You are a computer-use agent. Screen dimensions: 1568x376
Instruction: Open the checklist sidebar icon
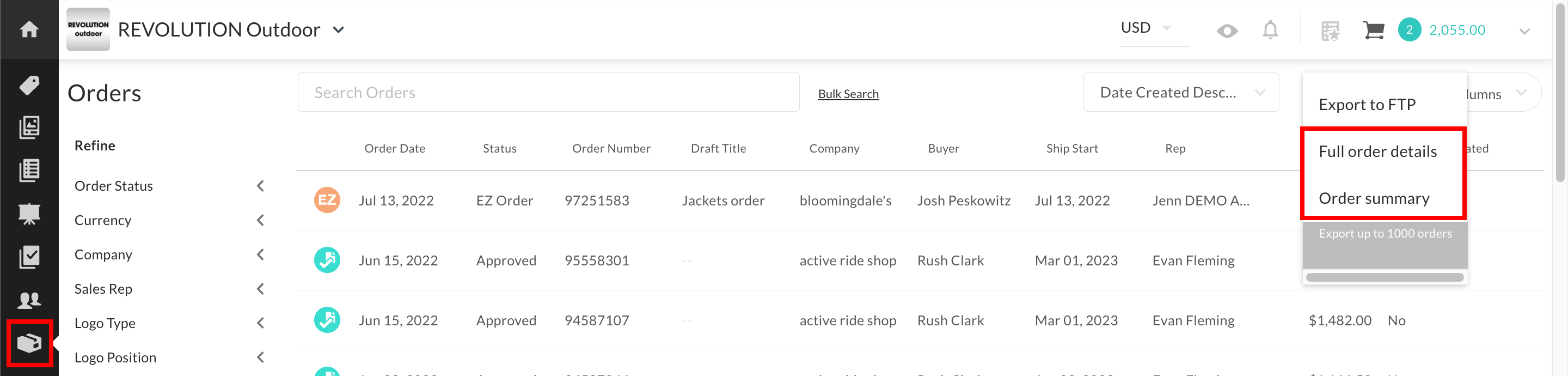(x=29, y=257)
